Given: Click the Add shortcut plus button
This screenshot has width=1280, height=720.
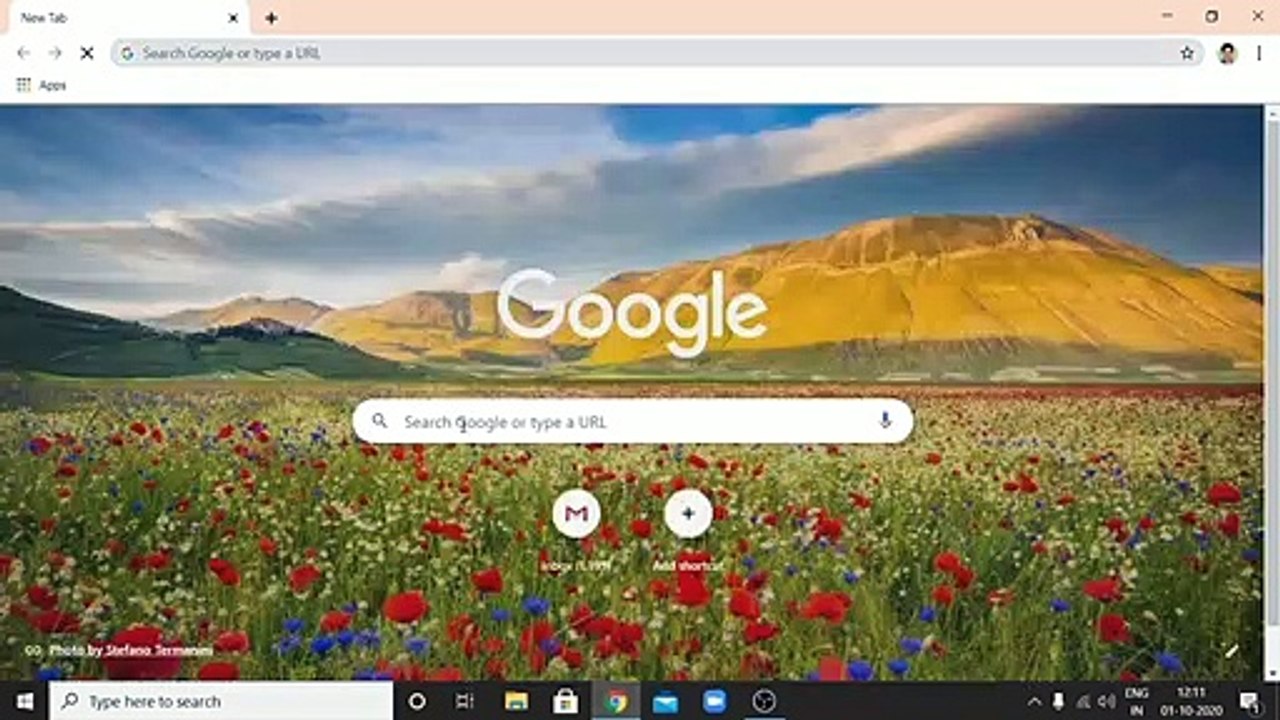Looking at the screenshot, I should pos(688,514).
